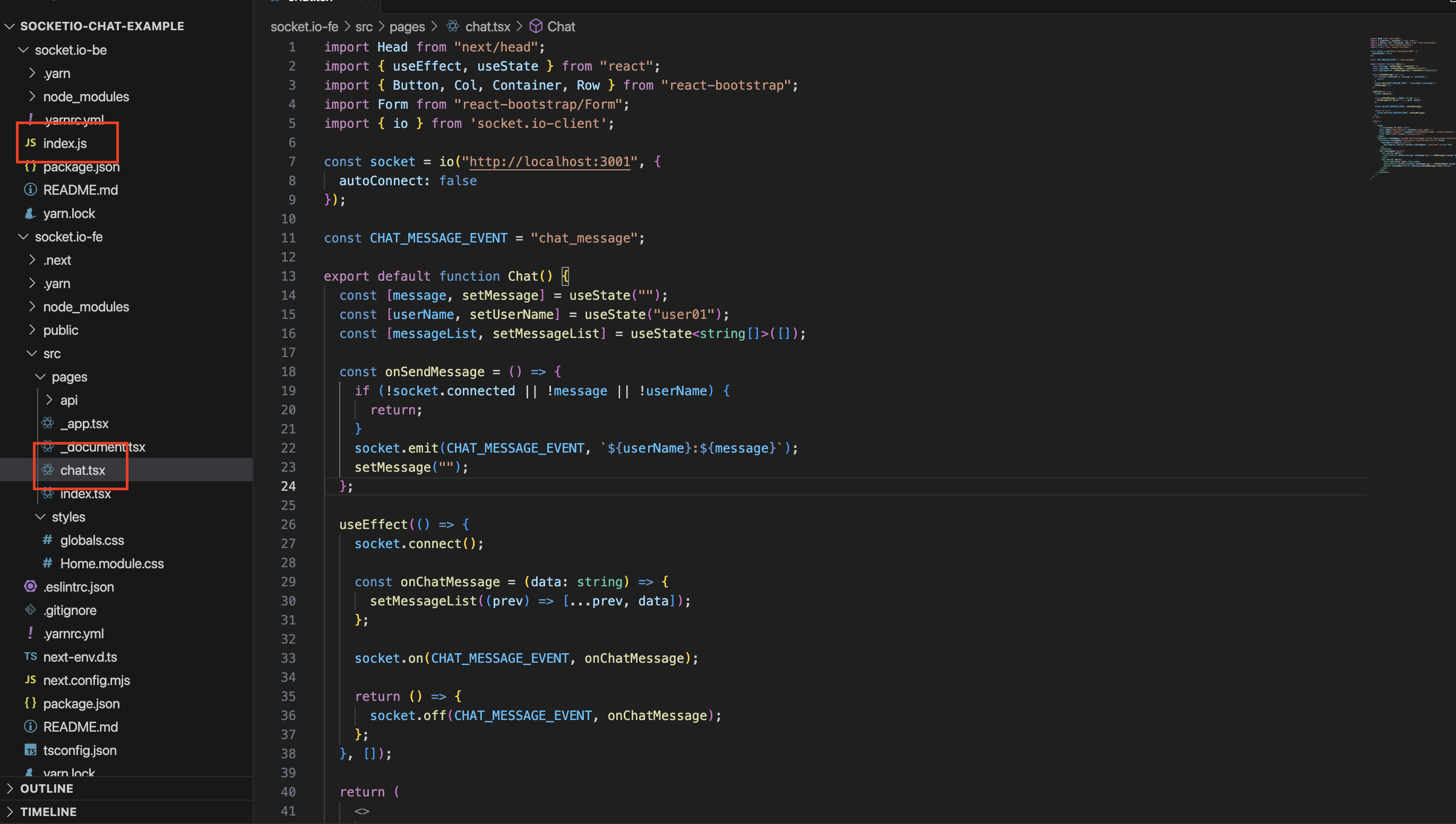The image size is (1456, 824).
Task: Expand the OUTLINE section
Action: pyautogui.click(x=10, y=788)
